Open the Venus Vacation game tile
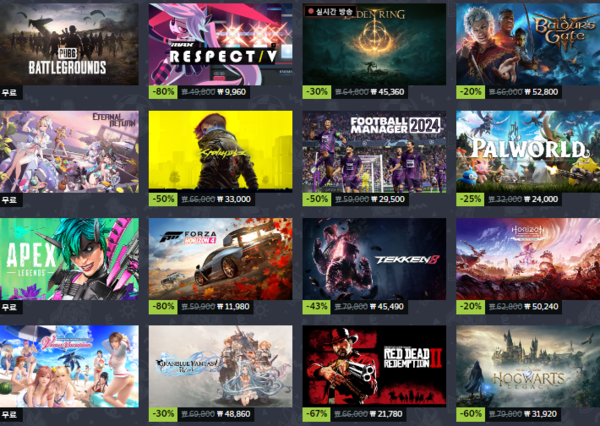The height and width of the screenshot is (426, 600). click(69, 366)
